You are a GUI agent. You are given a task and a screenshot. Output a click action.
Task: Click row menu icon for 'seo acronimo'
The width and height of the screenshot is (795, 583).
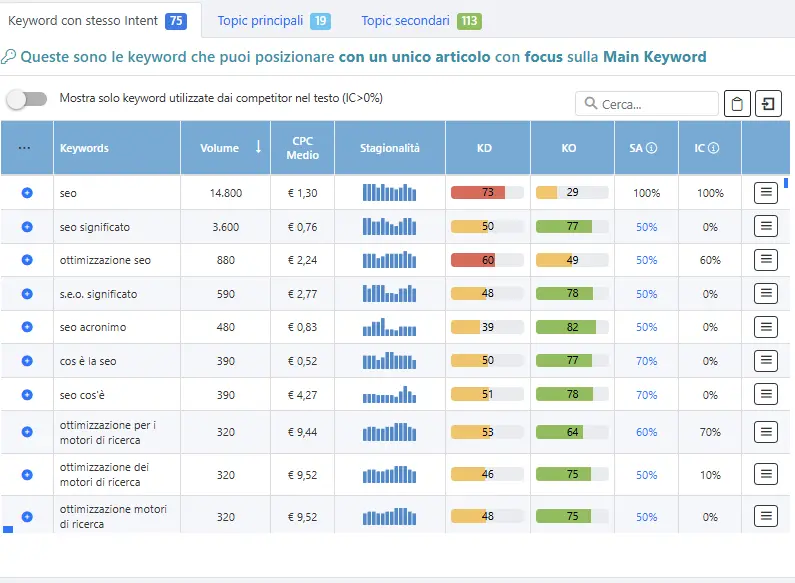(x=766, y=327)
